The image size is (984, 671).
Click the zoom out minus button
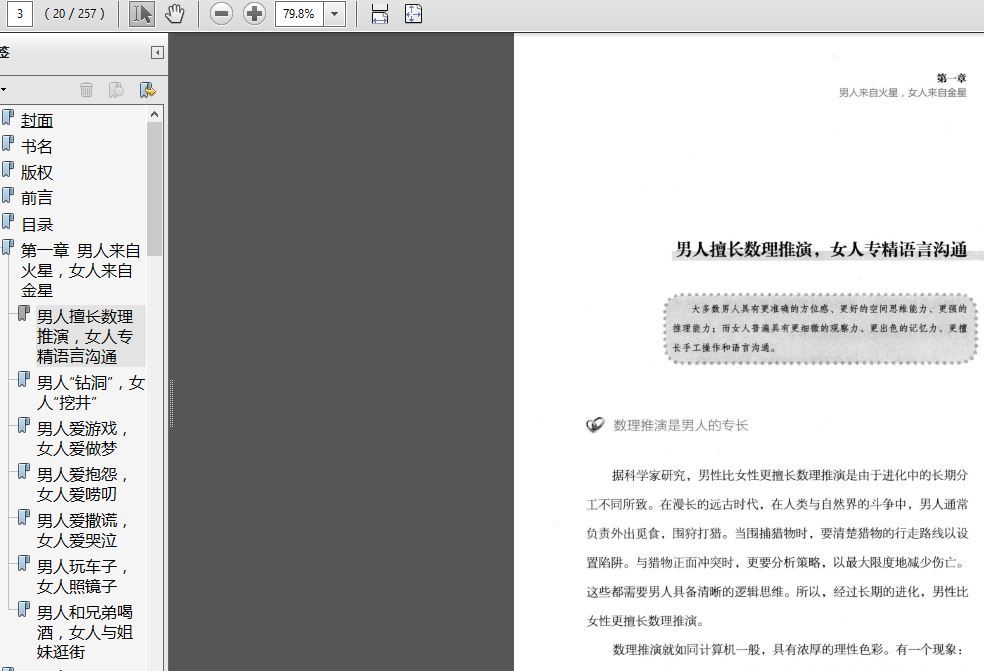point(222,14)
